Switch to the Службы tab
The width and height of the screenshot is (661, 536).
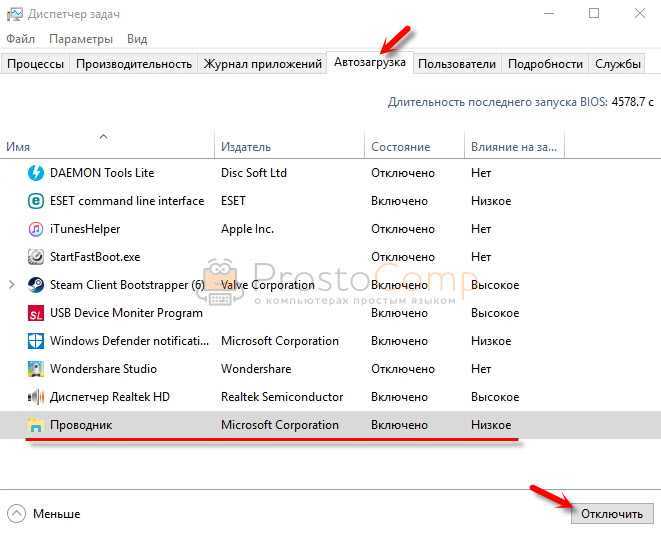tap(618, 64)
